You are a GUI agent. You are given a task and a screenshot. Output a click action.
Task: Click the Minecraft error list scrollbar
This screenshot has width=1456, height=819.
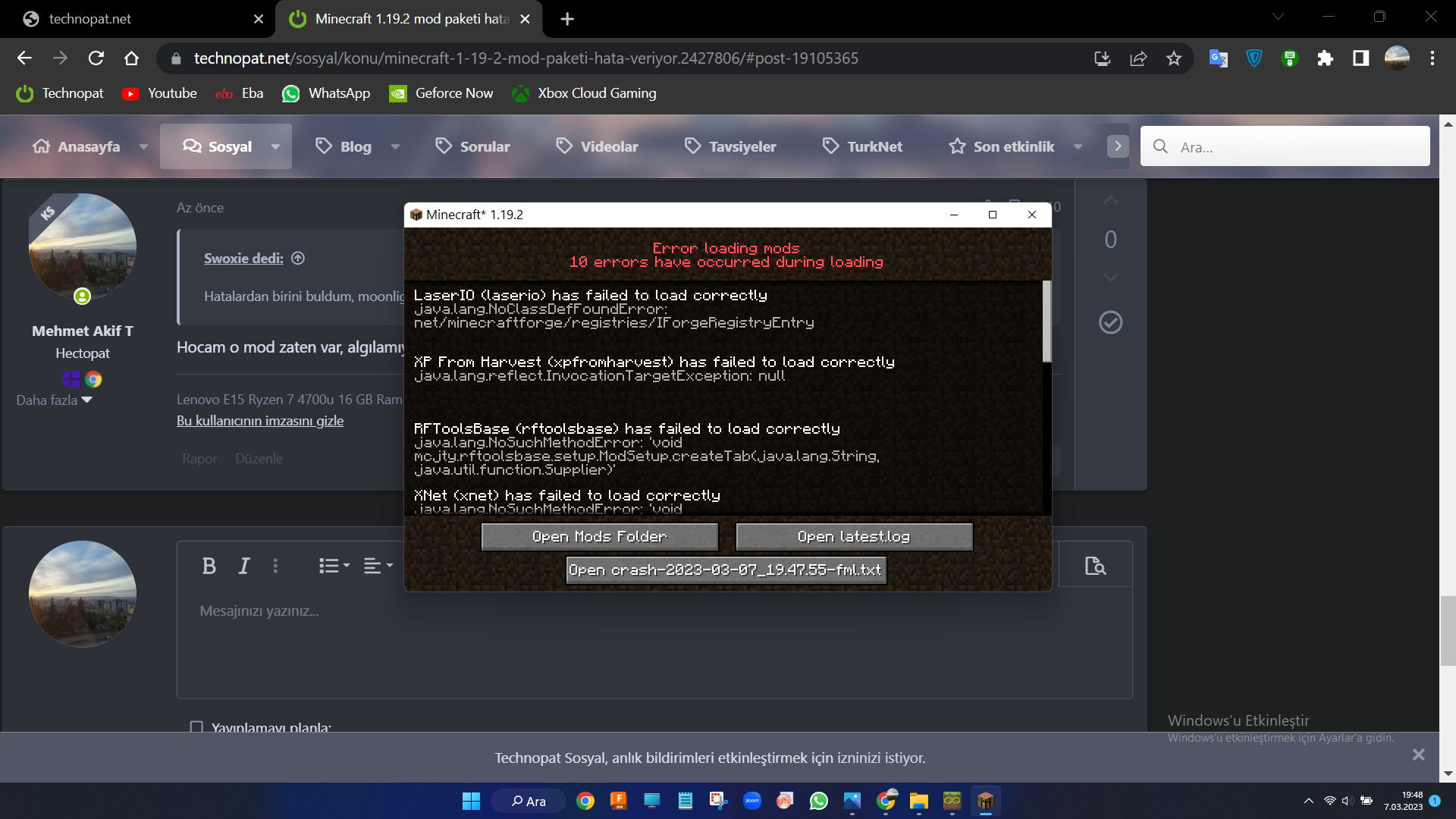tap(1046, 322)
